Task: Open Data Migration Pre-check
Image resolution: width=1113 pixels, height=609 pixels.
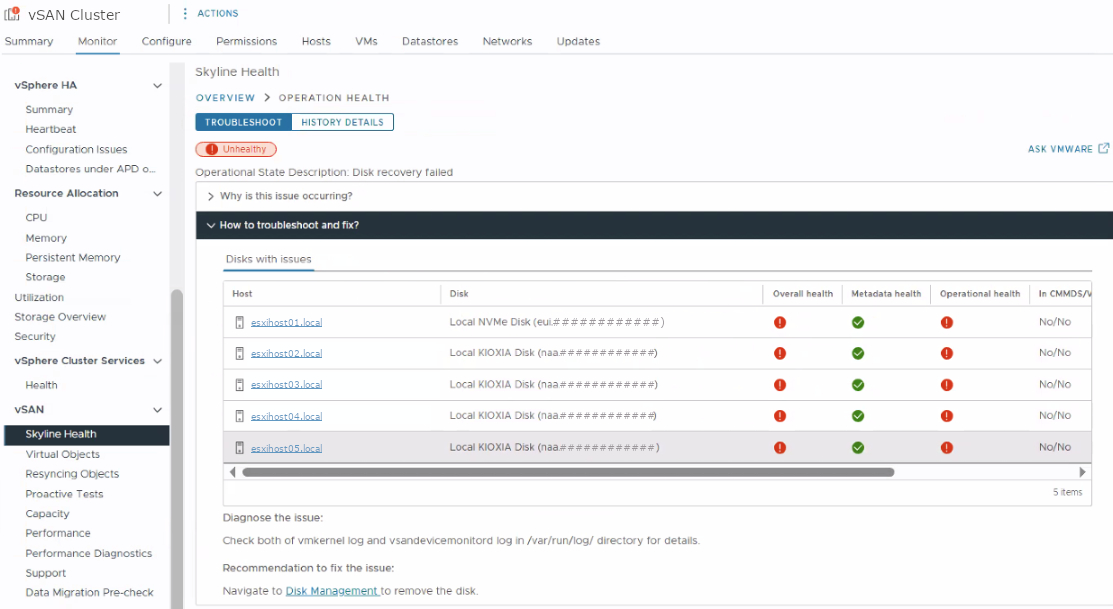Action: [x=89, y=593]
